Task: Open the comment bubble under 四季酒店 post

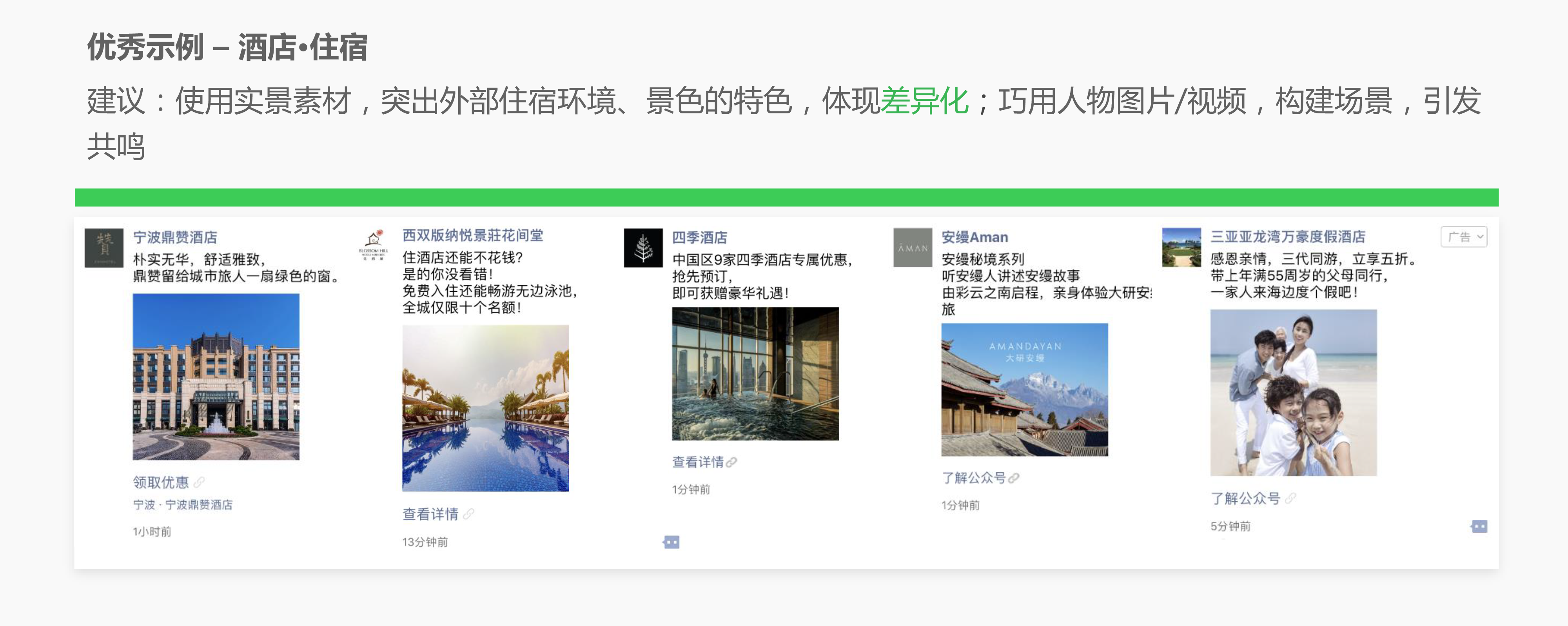Action: [671, 542]
